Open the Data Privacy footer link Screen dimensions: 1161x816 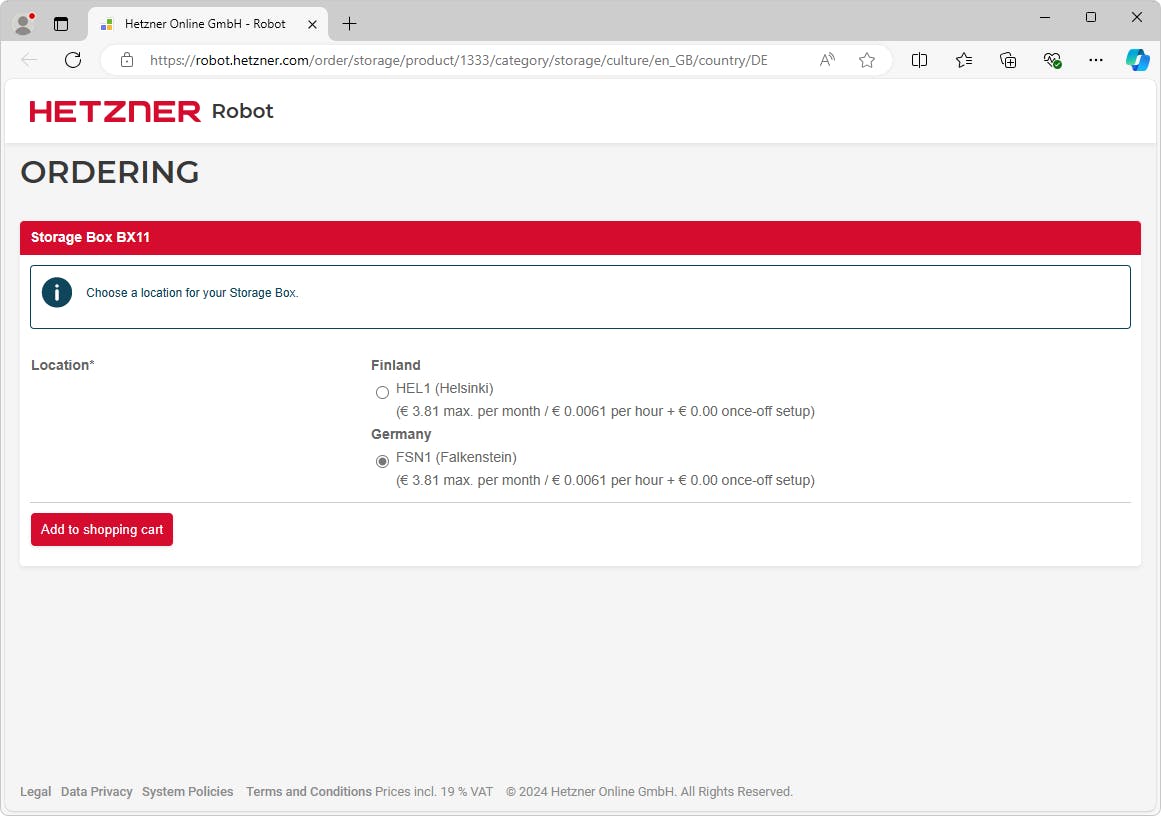tap(96, 792)
